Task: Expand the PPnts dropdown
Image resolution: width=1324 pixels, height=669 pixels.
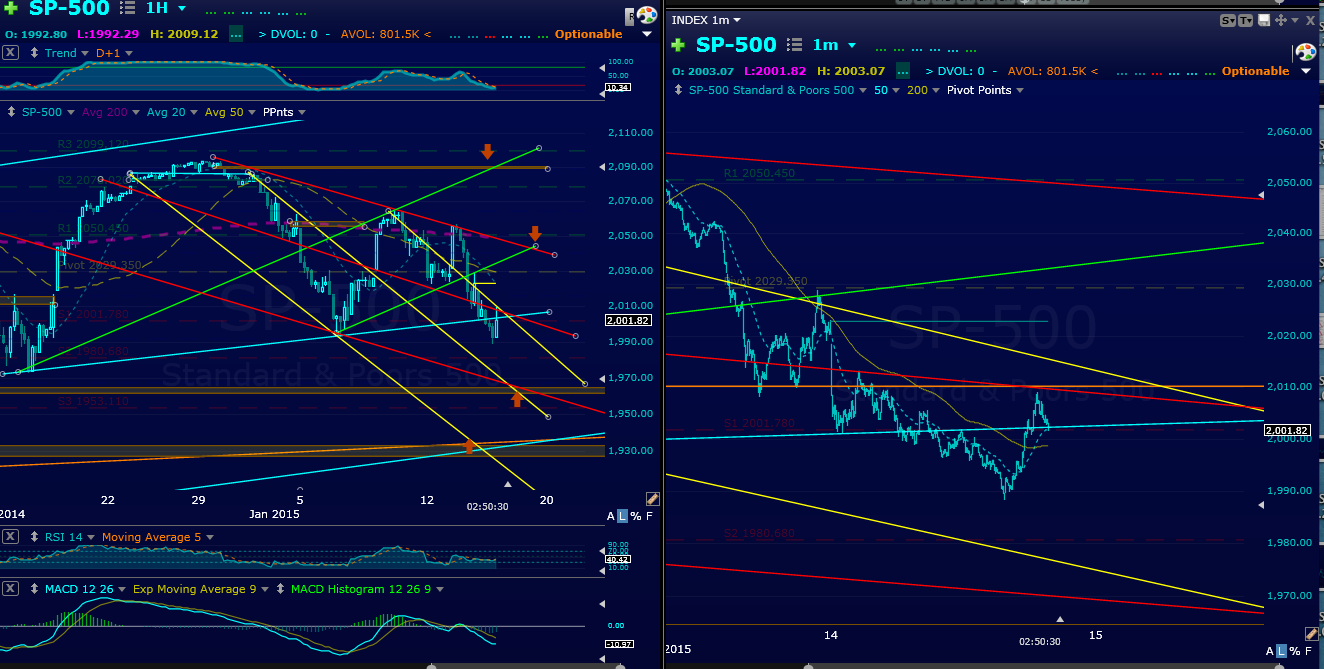Action: tap(302, 112)
